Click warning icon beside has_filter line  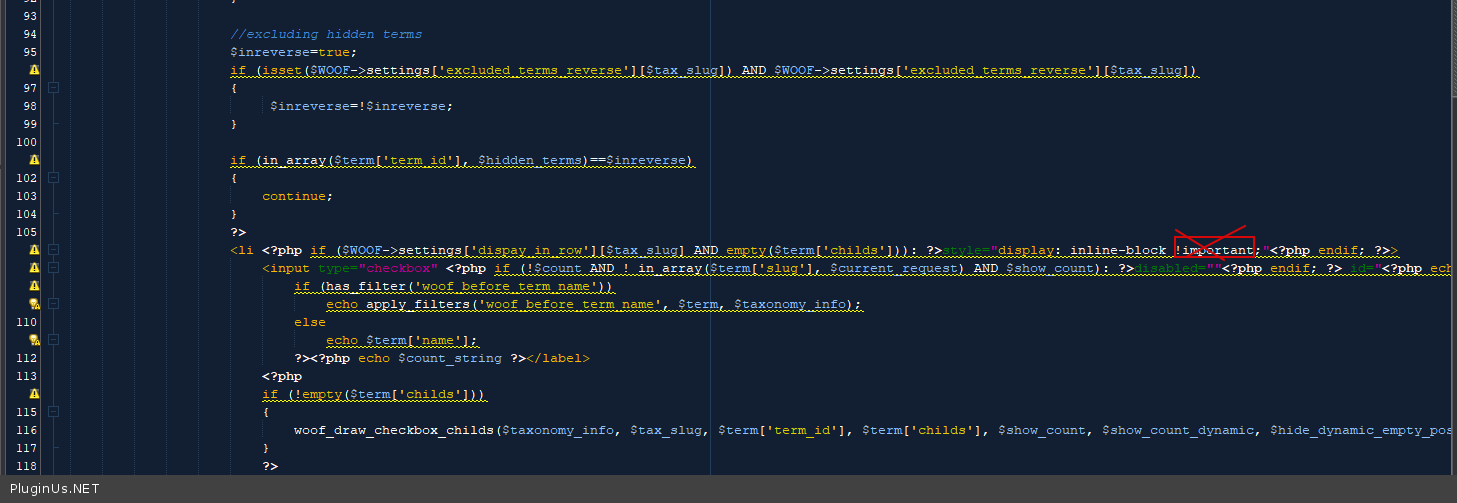click(x=34, y=286)
